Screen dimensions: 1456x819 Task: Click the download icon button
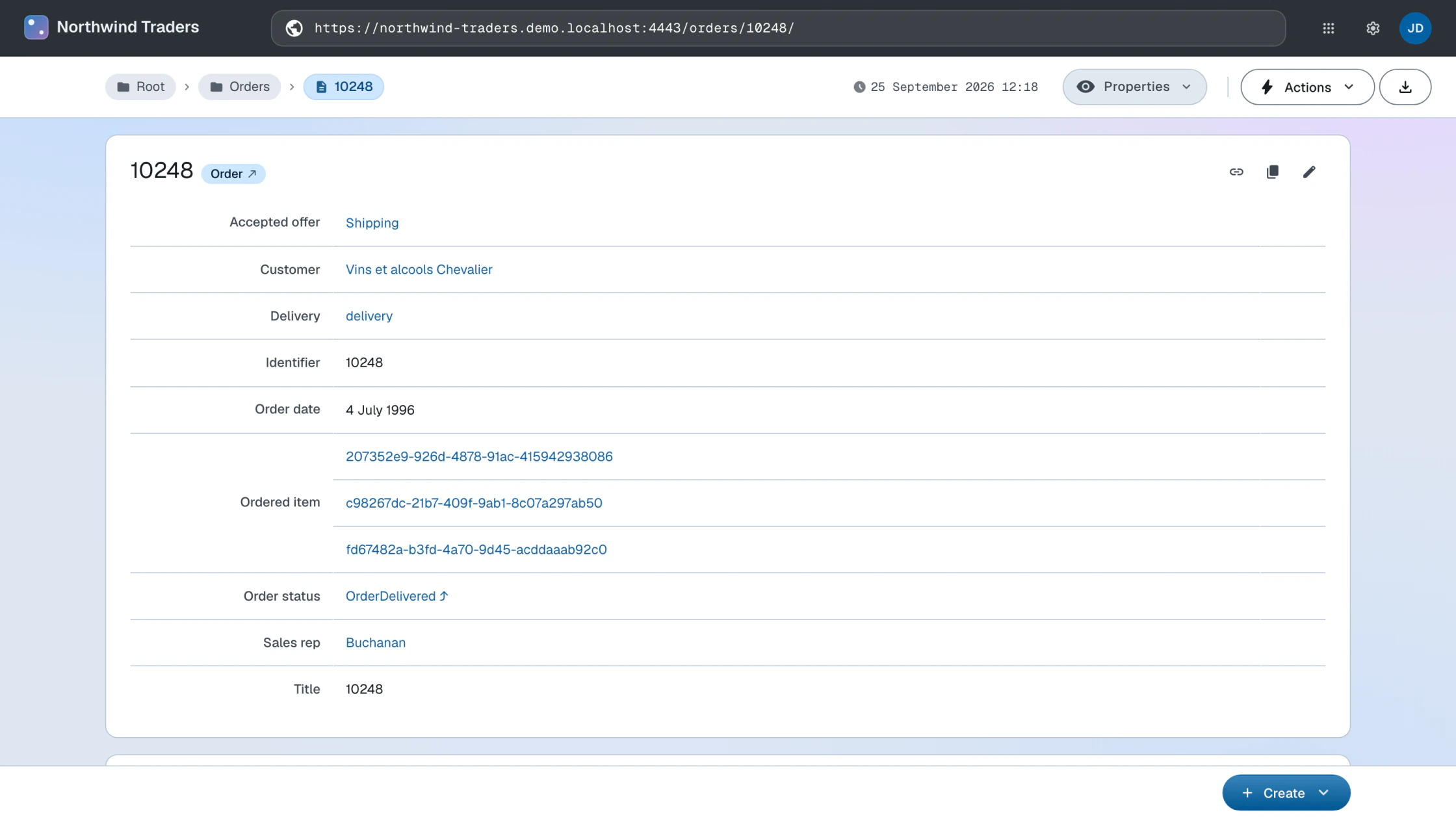(x=1405, y=87)
